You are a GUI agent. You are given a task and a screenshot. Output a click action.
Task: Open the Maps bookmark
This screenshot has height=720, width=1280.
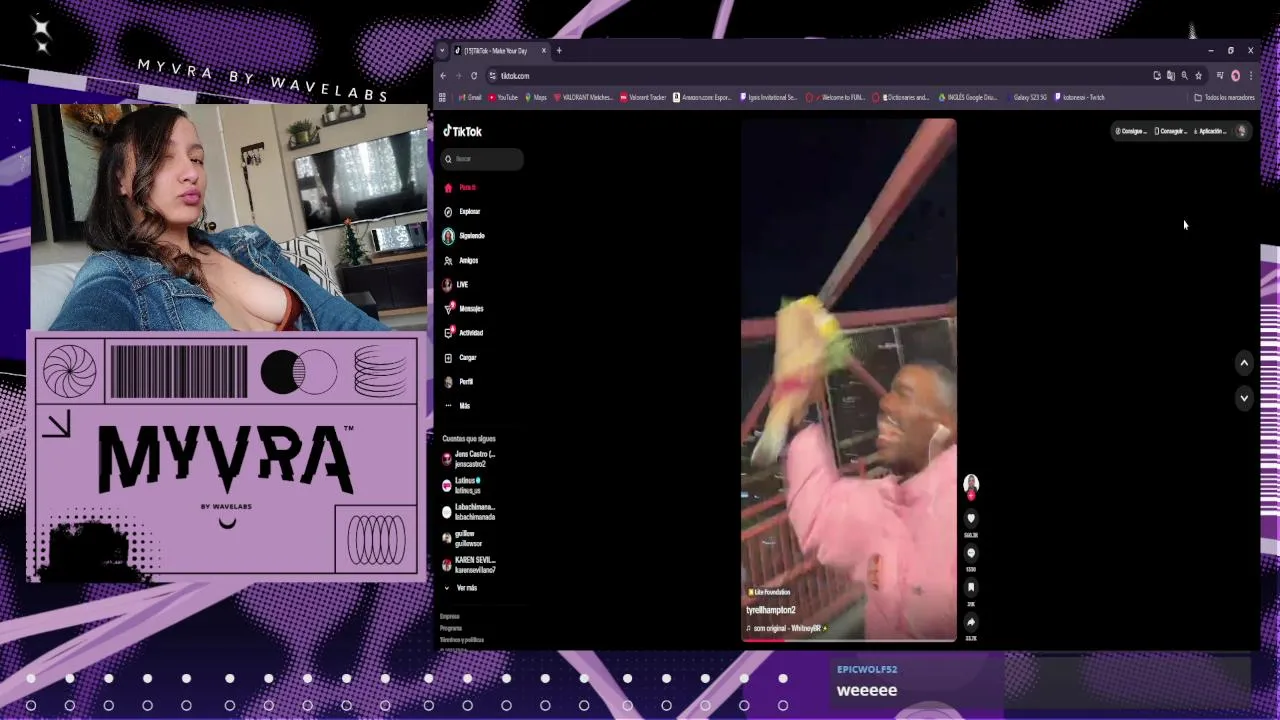click(536, 98)
